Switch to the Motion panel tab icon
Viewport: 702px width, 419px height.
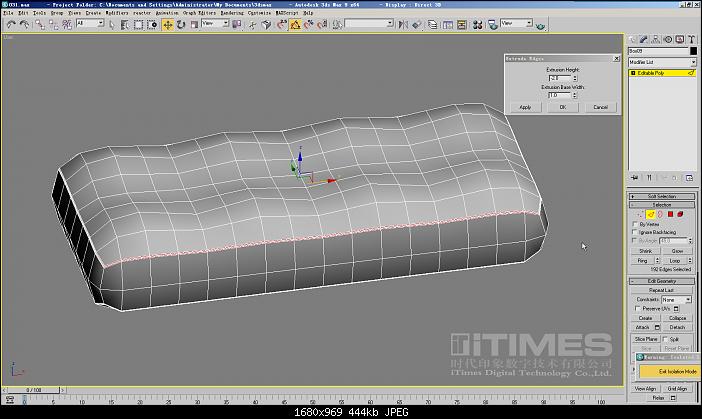click(x=668, y=39)
